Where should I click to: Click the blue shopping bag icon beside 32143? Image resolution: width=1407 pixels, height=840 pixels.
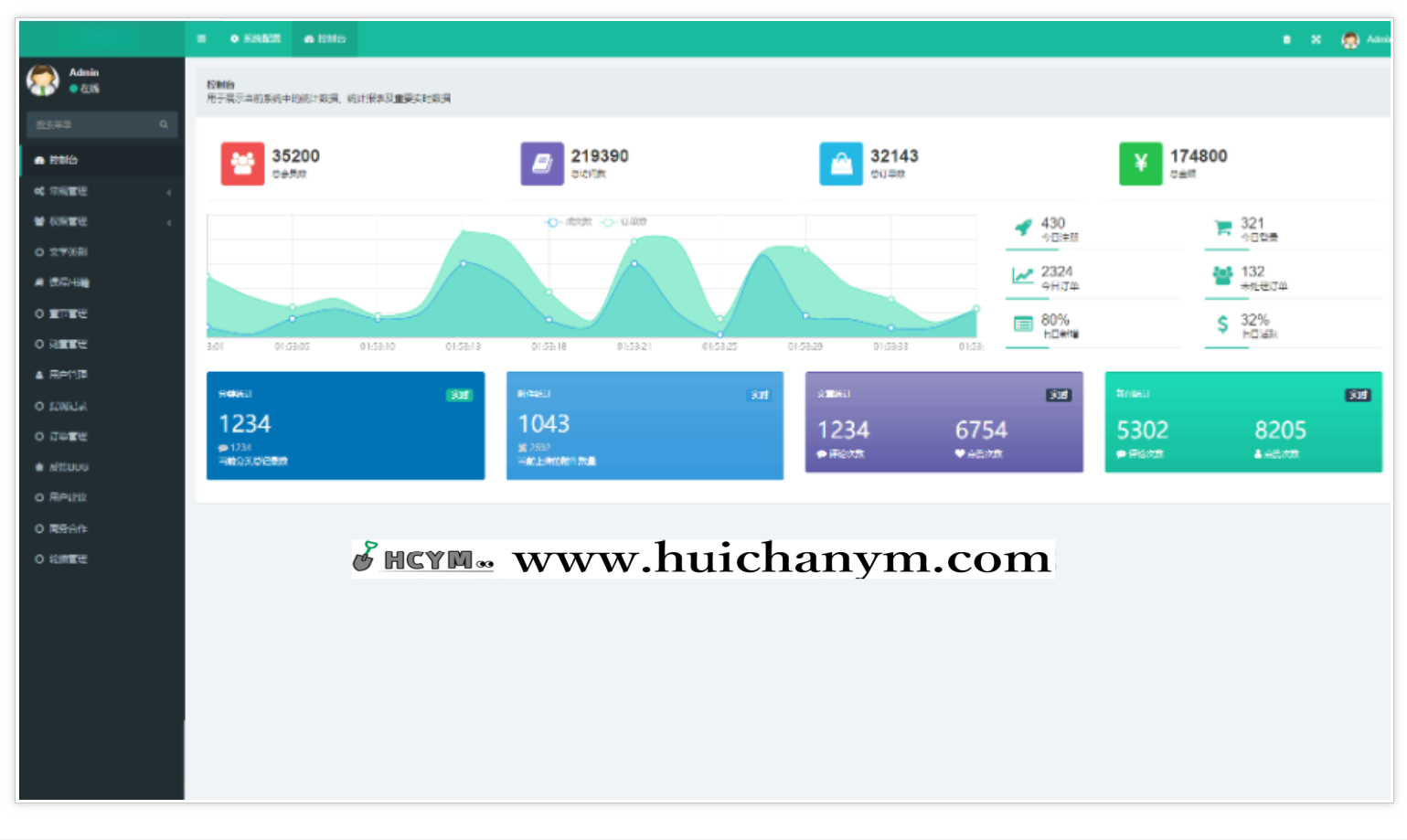pyautogui.click(x=841, y=164)
